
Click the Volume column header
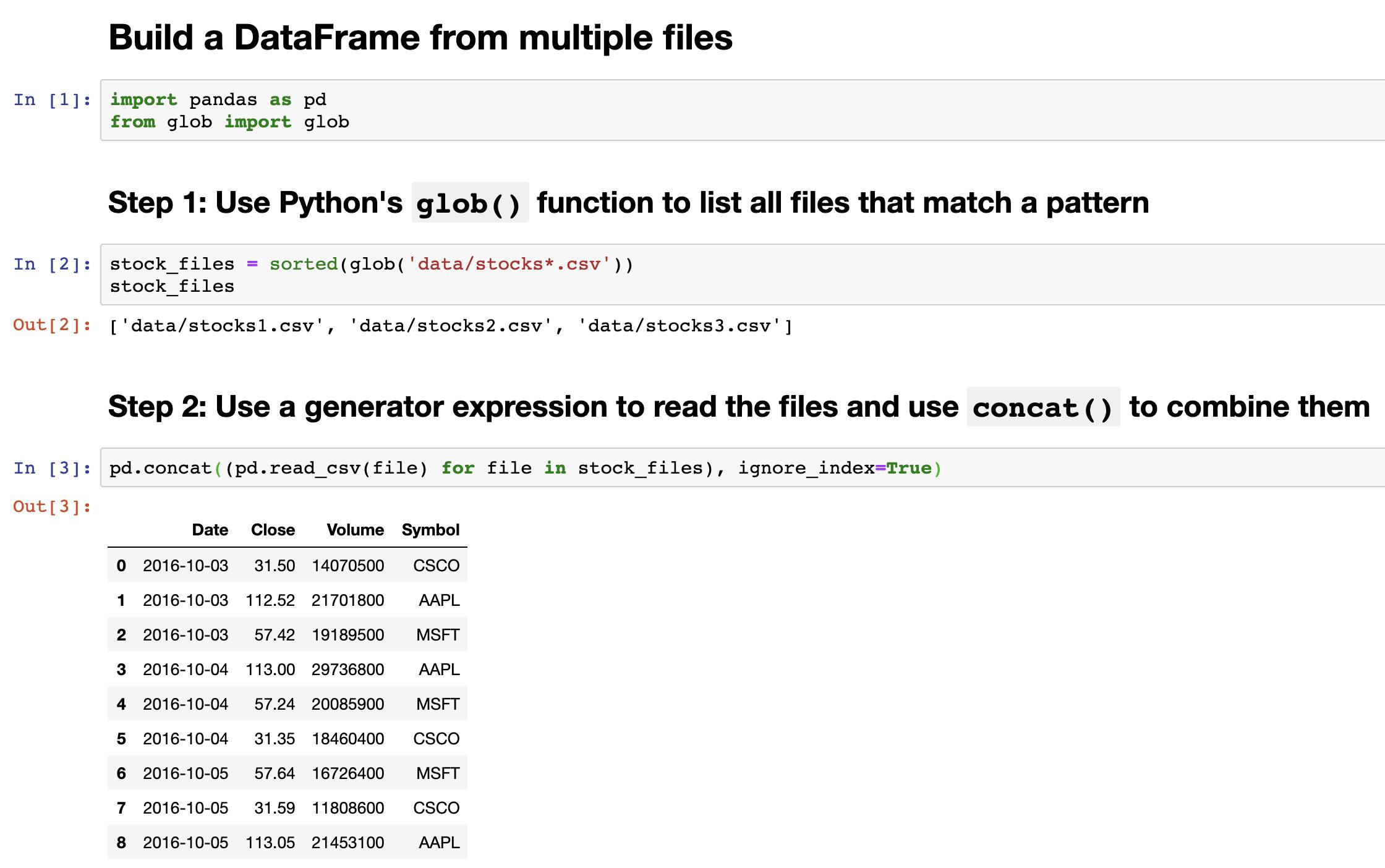(355, 530)
